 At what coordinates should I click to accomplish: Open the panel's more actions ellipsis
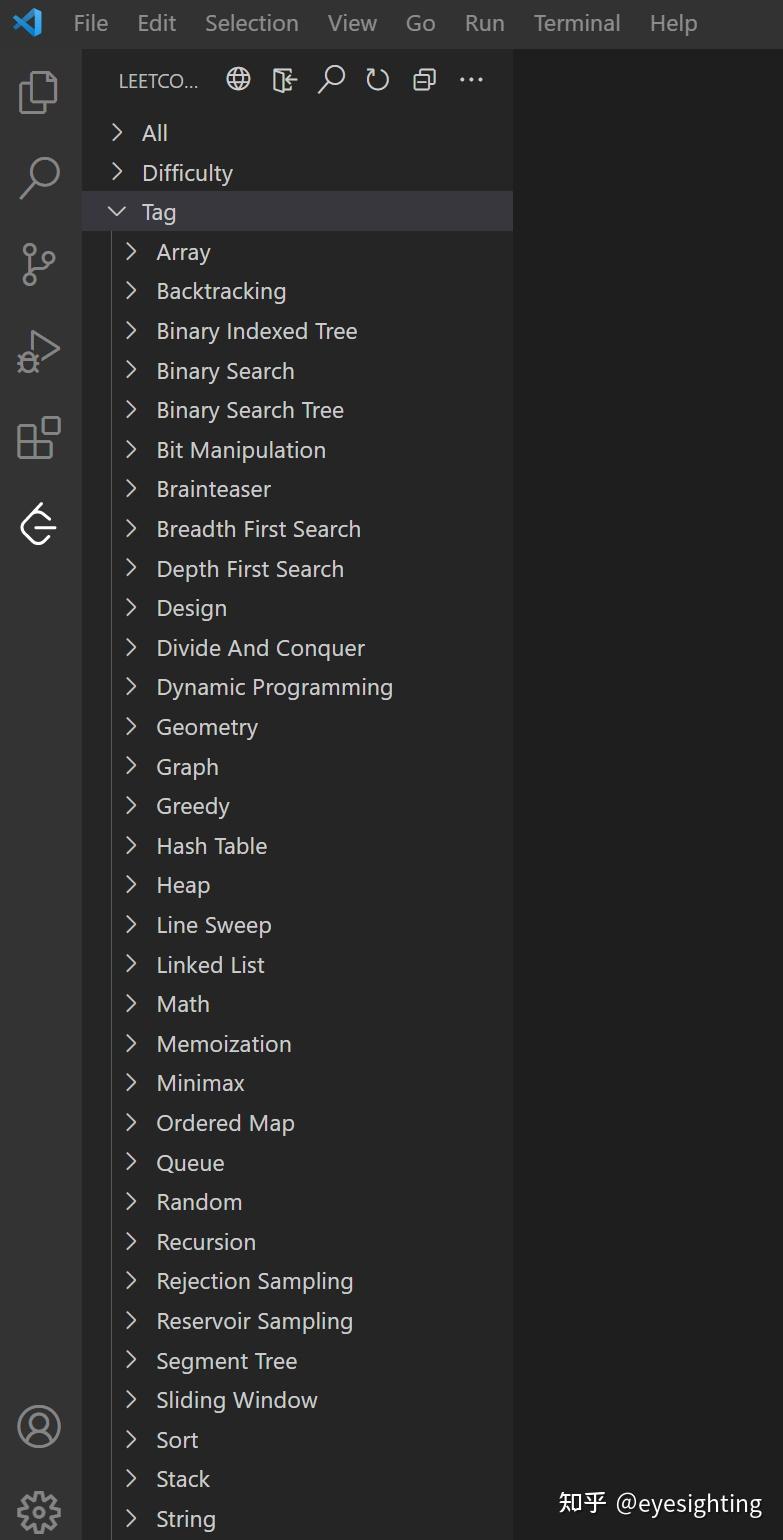471,79
